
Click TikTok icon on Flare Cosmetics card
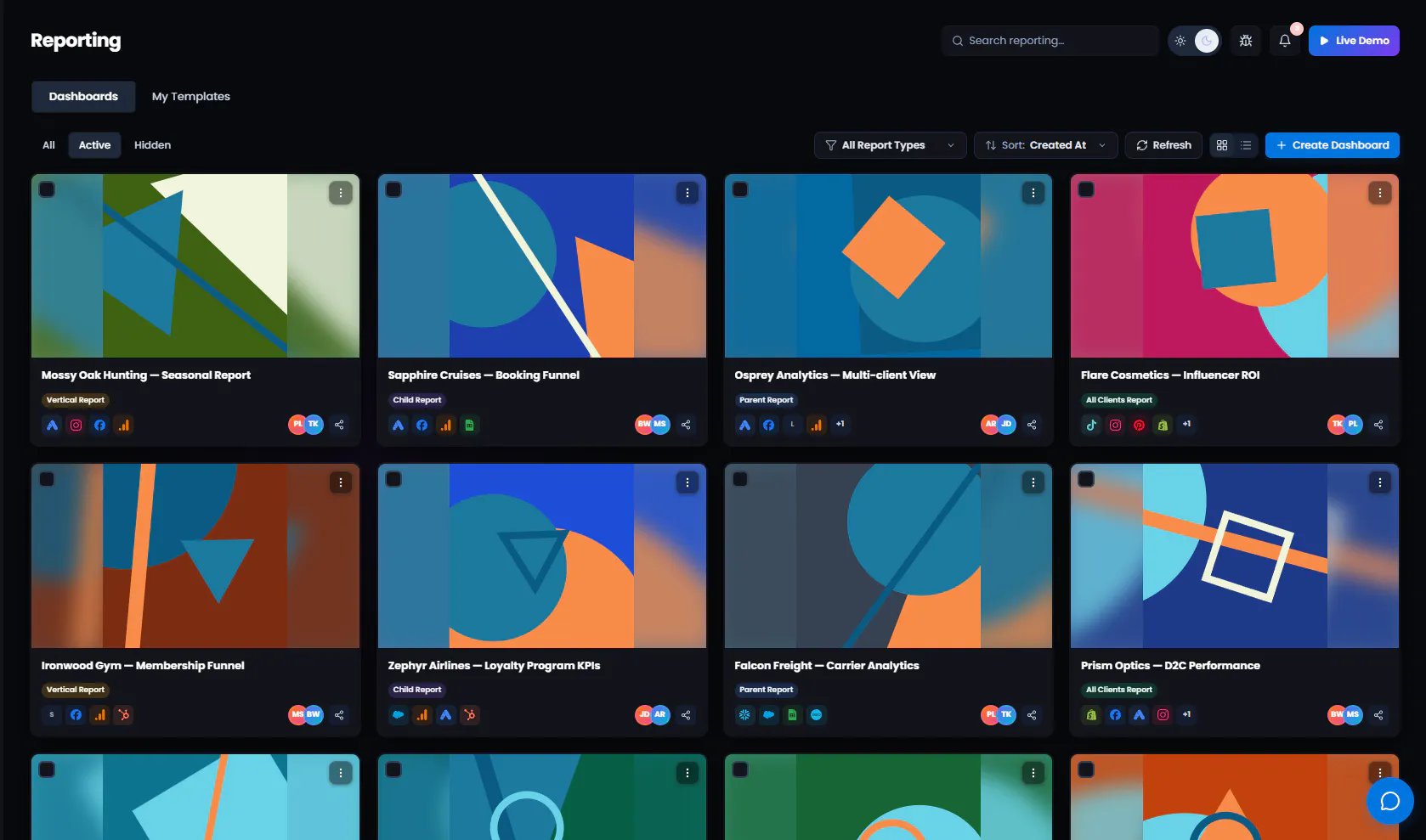tap(1092, 425)
